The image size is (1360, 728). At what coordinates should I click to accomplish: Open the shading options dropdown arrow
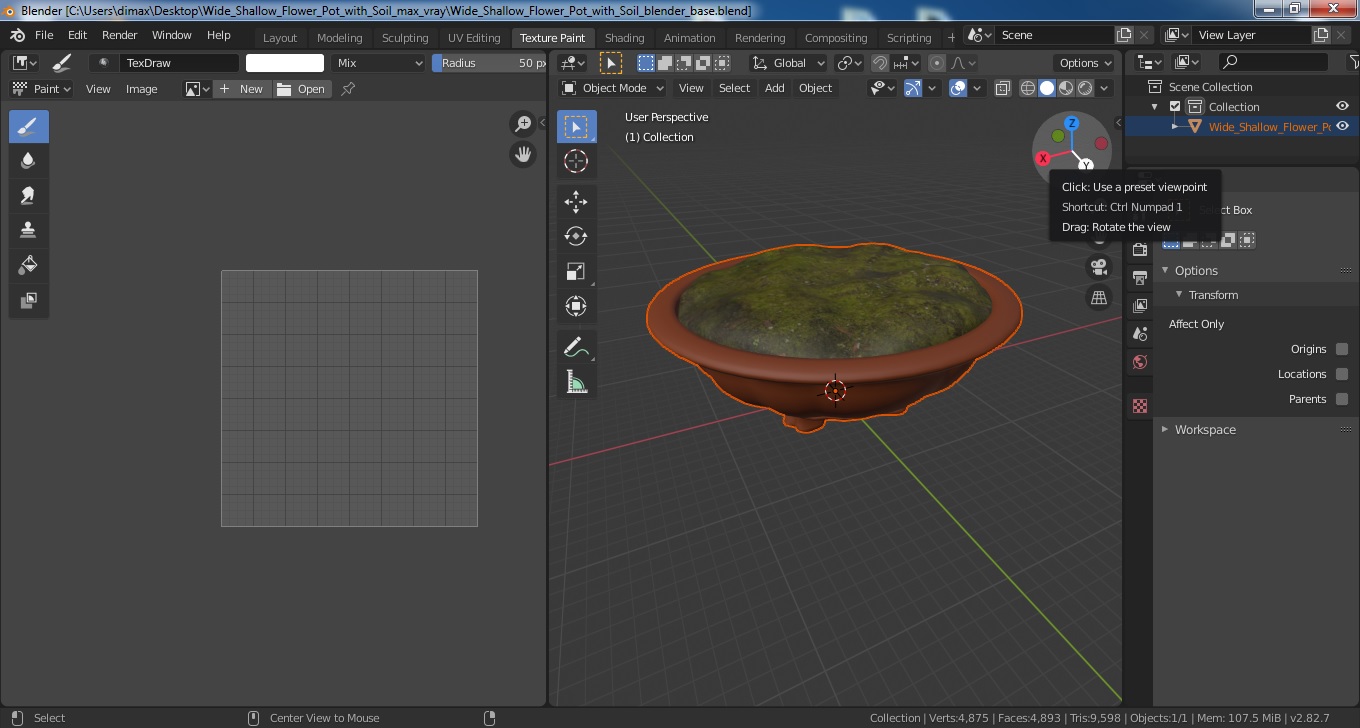[1105, 88]
